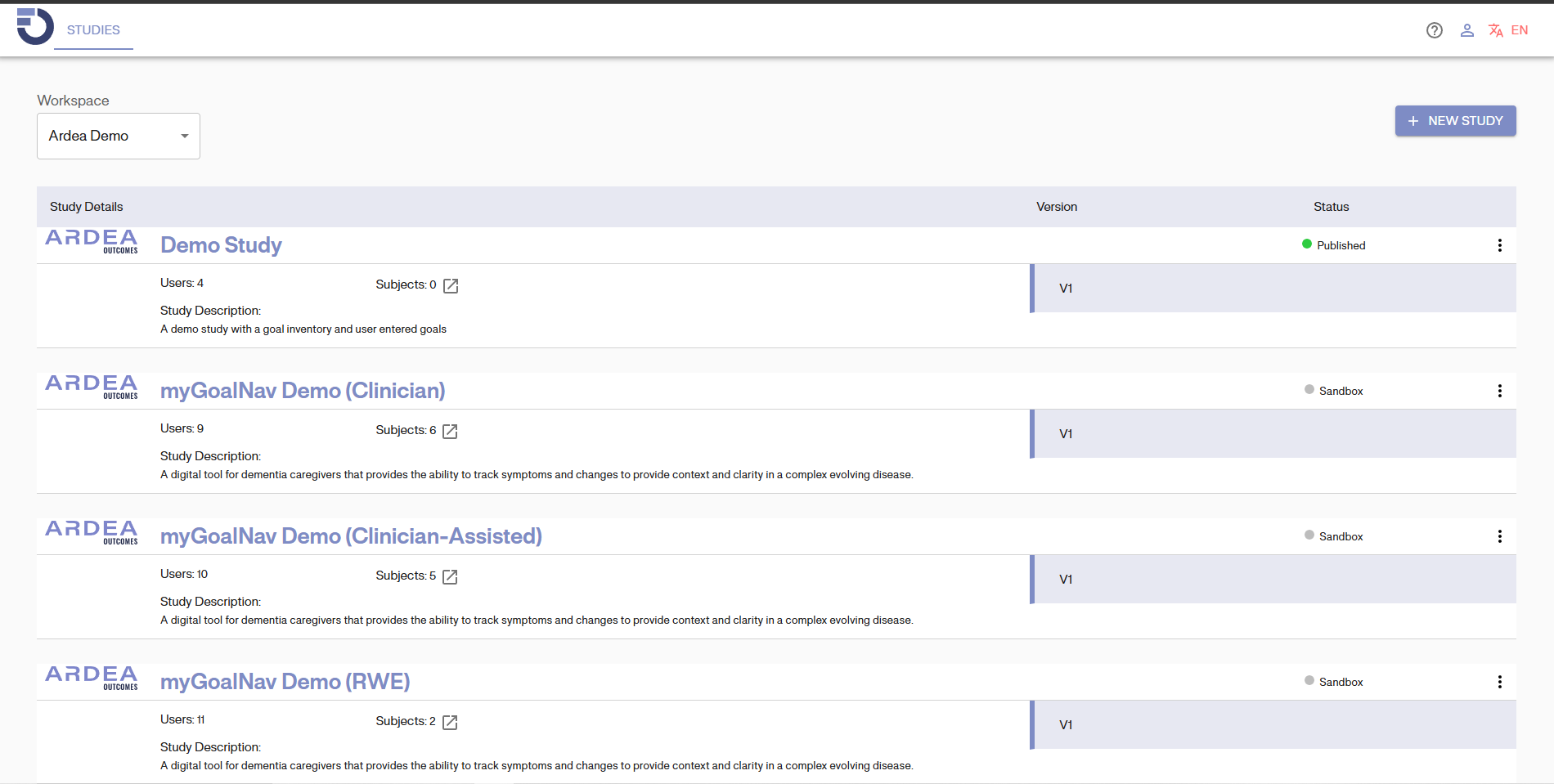
Task: Open subjects link icon for Demo Study
Action: 451,285
